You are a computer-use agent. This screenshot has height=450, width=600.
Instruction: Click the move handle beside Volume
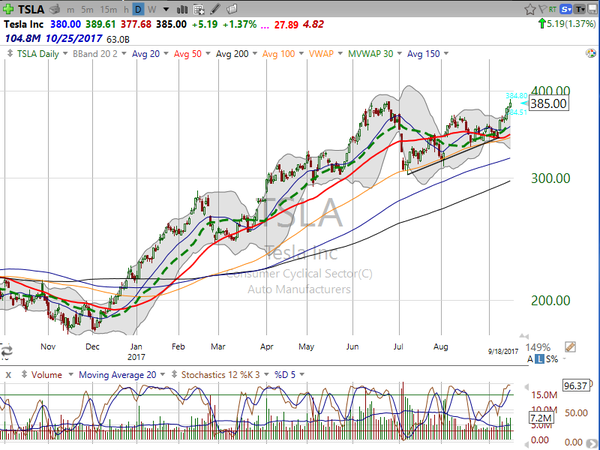(24, 374)
